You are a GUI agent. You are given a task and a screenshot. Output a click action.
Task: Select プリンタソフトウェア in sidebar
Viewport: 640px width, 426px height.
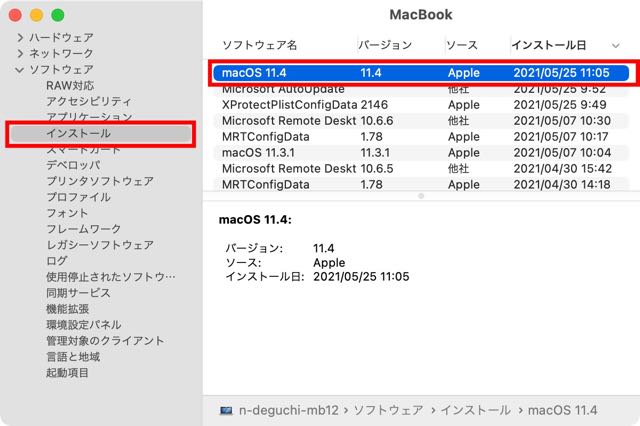[100, 181]
